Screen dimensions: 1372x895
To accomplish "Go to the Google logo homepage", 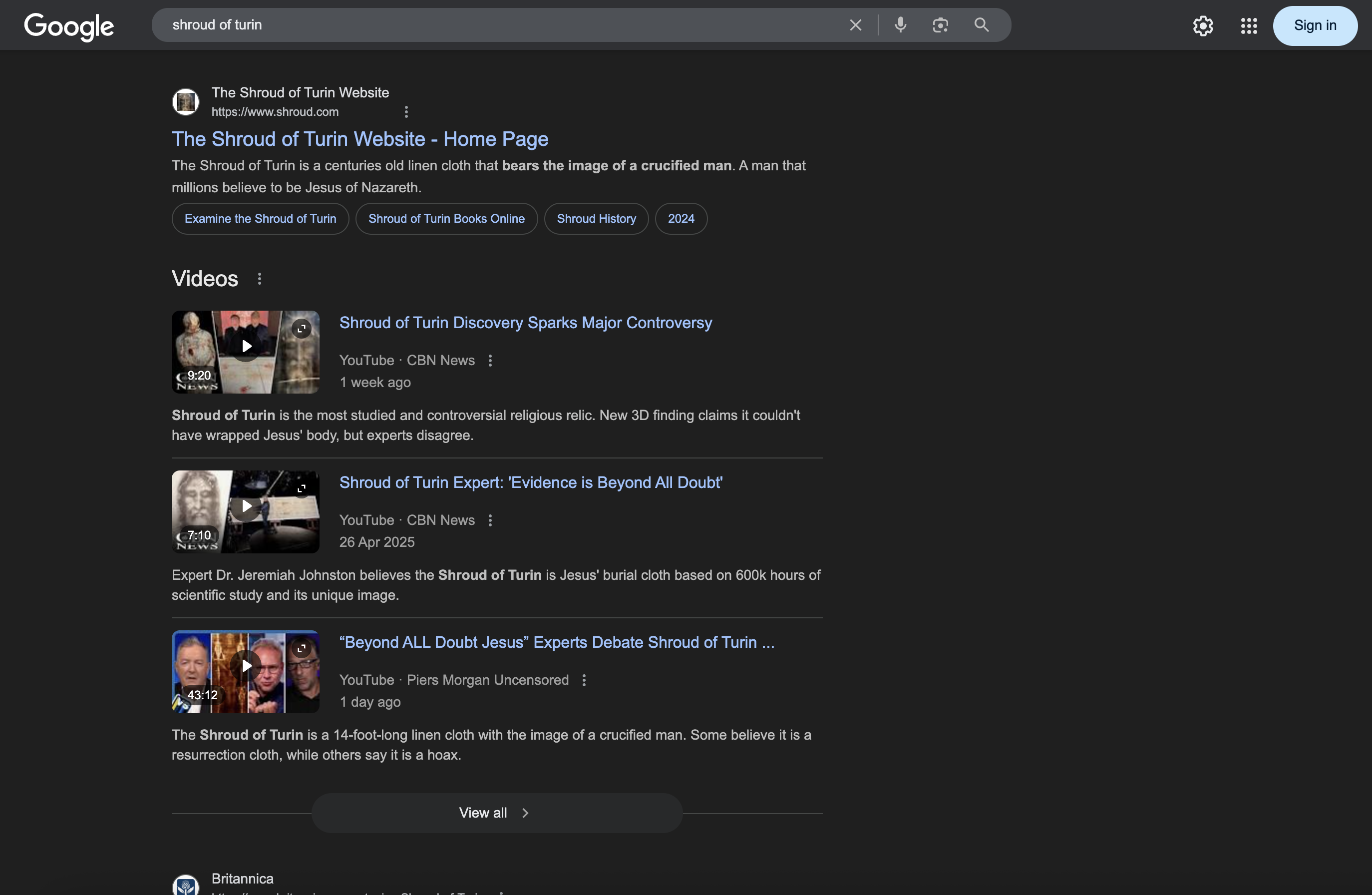I will point(69,26).
